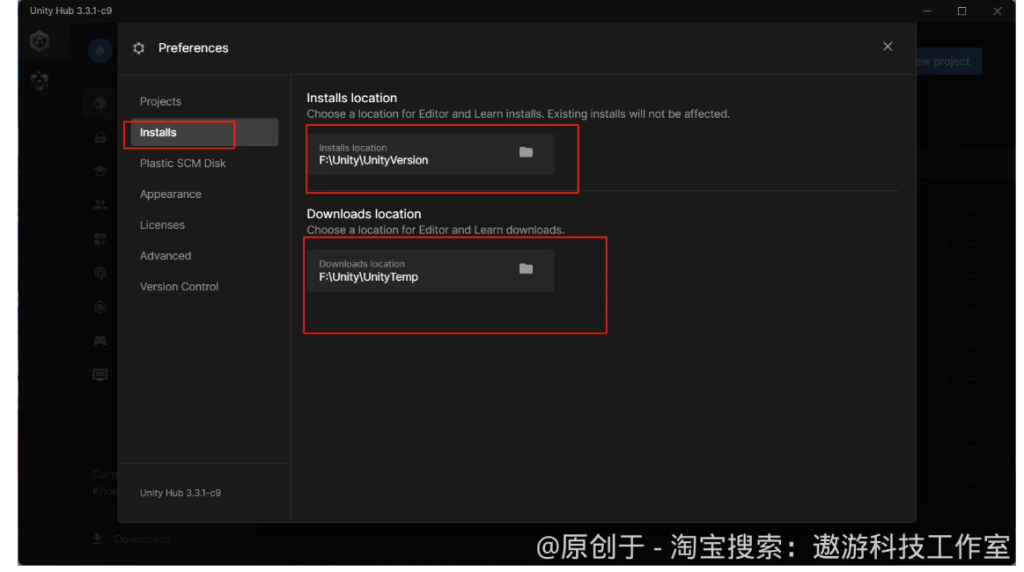Go to Appearance preferences

170,194
